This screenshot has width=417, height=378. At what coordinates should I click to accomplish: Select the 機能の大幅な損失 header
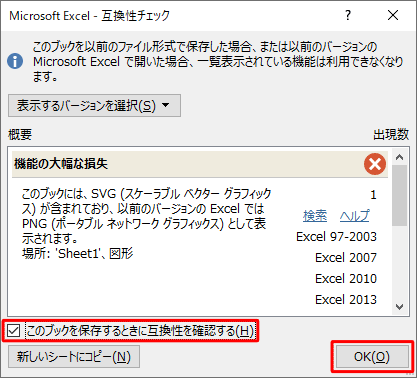pos(200,164)
